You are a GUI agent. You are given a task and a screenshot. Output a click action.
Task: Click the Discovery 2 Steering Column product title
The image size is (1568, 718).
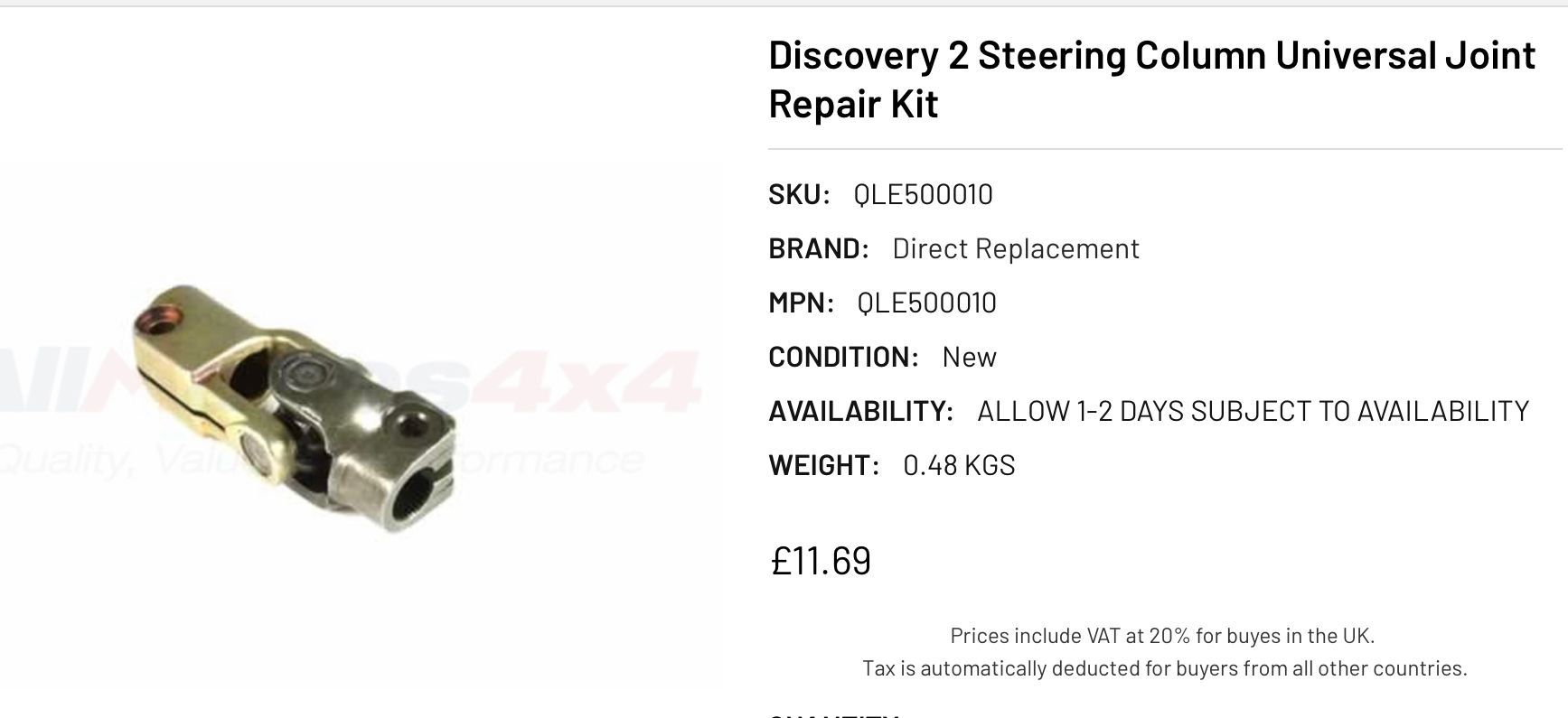tap(1151, 79)
